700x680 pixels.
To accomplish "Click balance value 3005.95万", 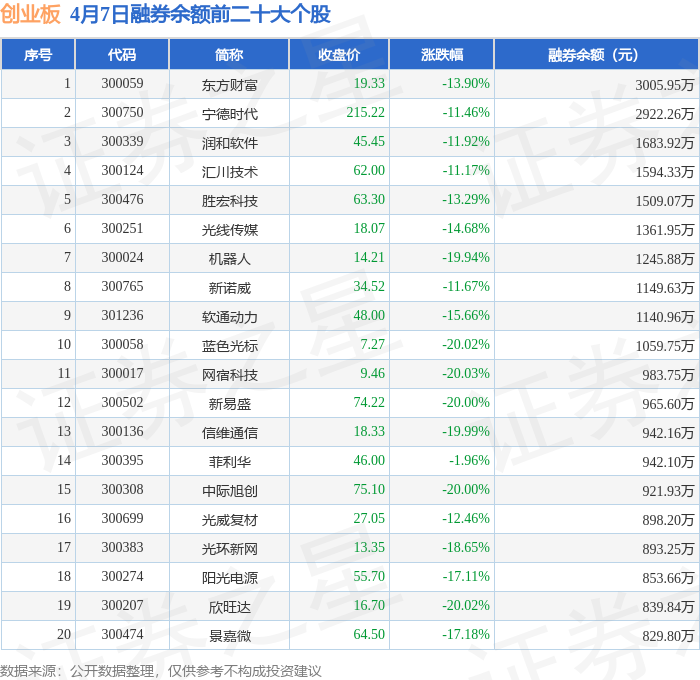I will click(665, 85).
